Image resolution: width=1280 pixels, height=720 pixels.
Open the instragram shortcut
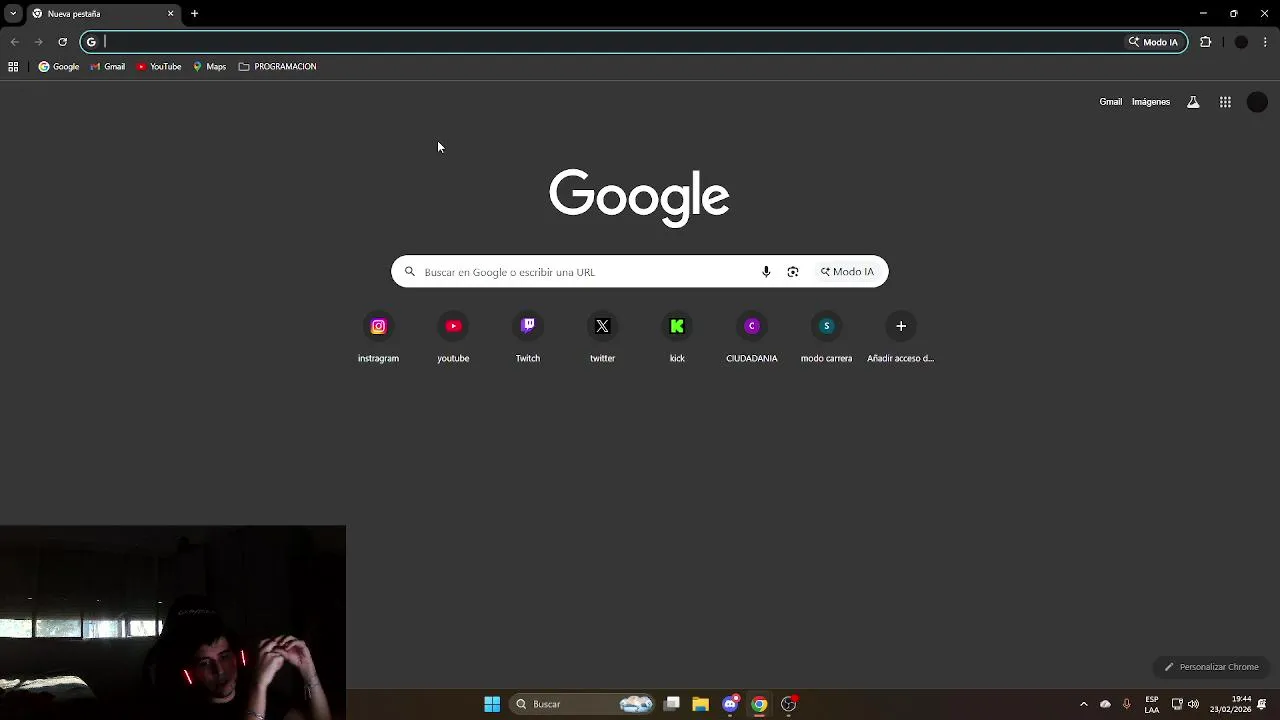[378, 338]
